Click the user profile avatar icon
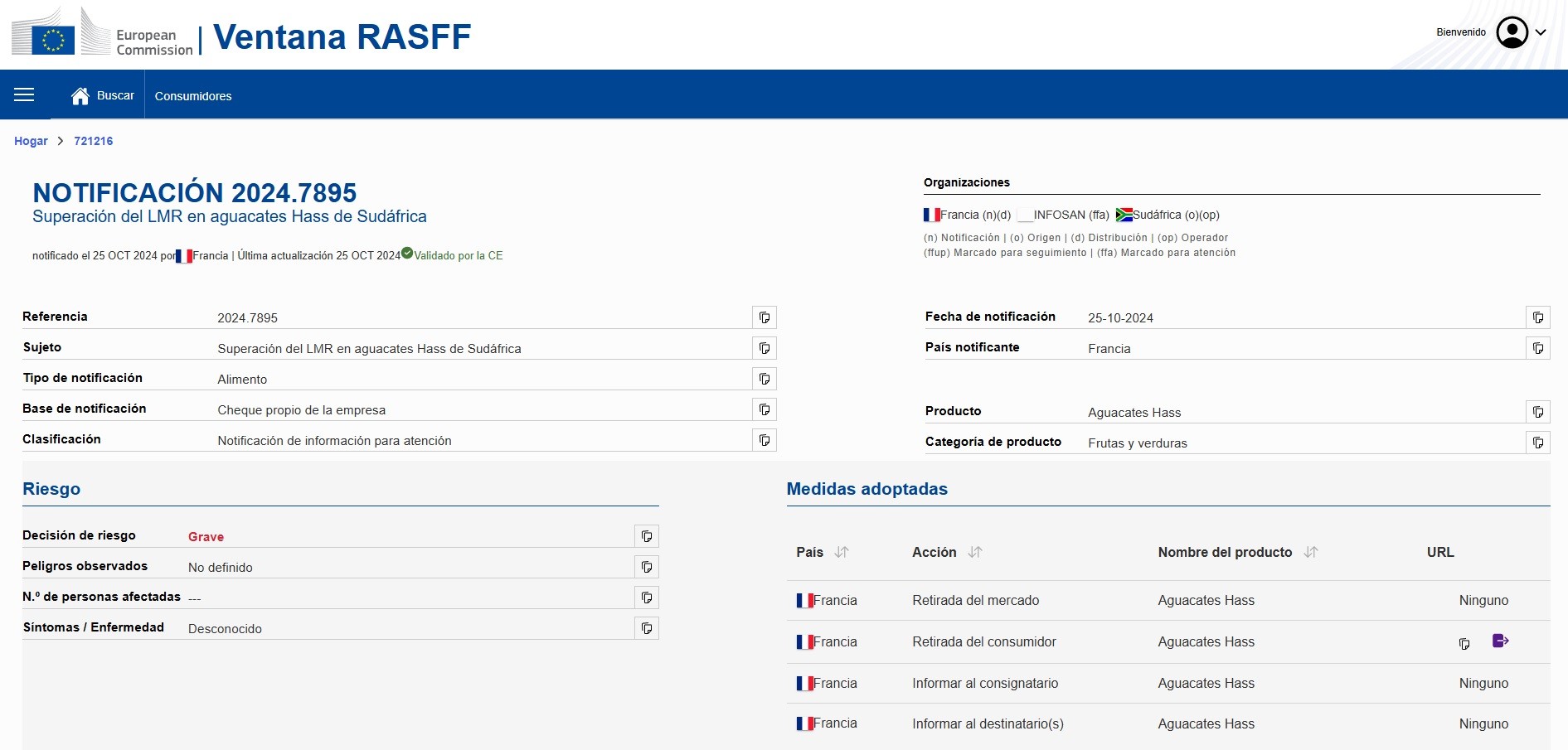 point(1512,32)
